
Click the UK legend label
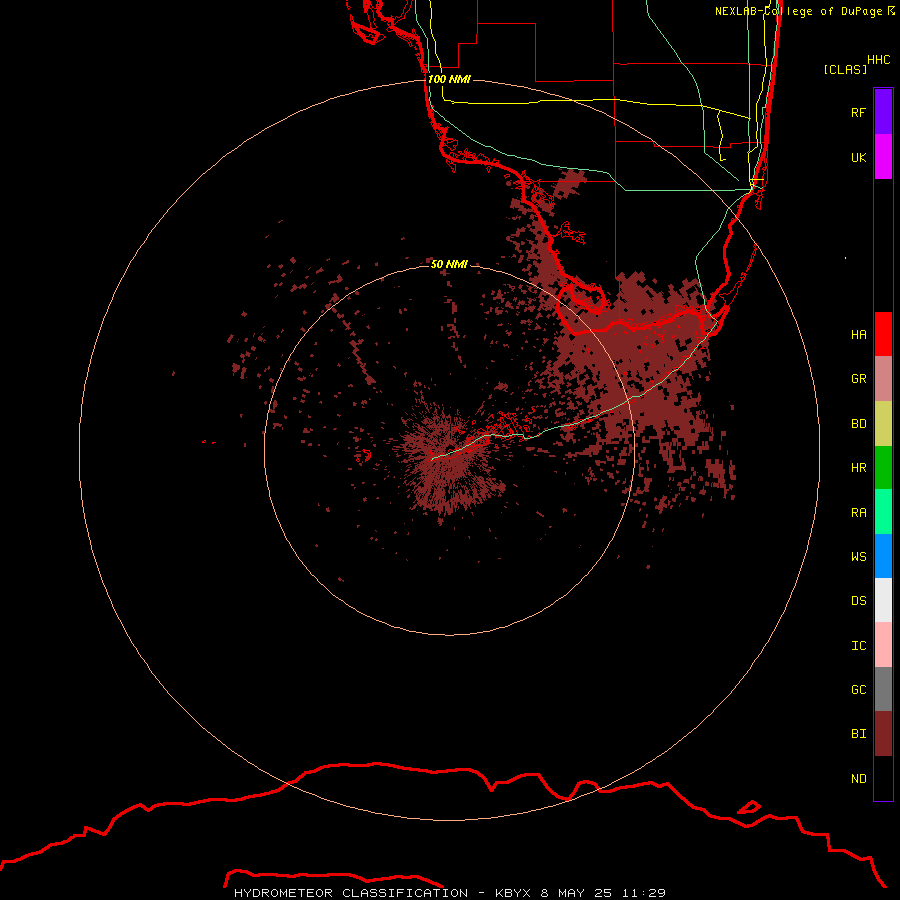pyautogui.click(x=858, y=157)
